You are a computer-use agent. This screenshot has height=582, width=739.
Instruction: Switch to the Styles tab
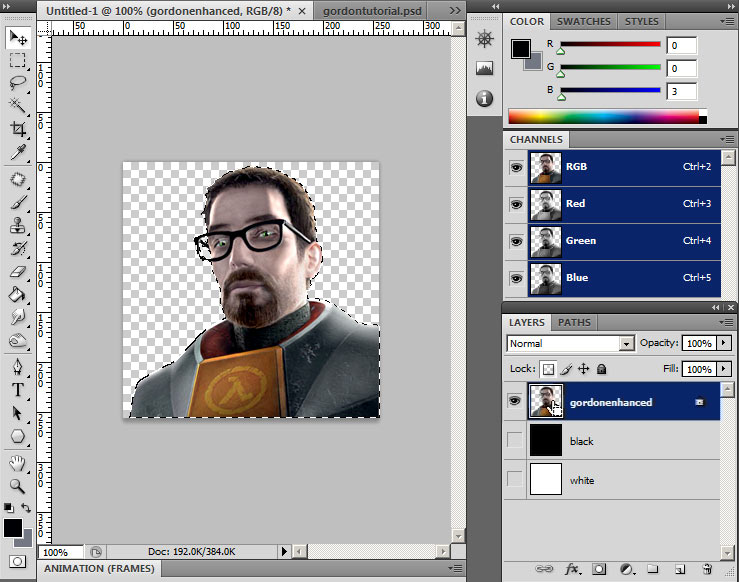coord(641,22)
